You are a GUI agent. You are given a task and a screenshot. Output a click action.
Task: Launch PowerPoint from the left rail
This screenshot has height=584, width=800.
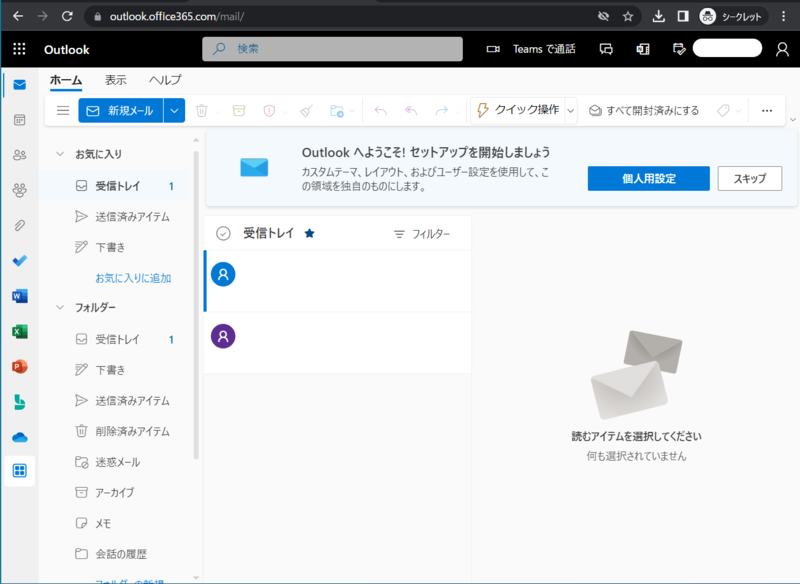[x=19, y=367]
